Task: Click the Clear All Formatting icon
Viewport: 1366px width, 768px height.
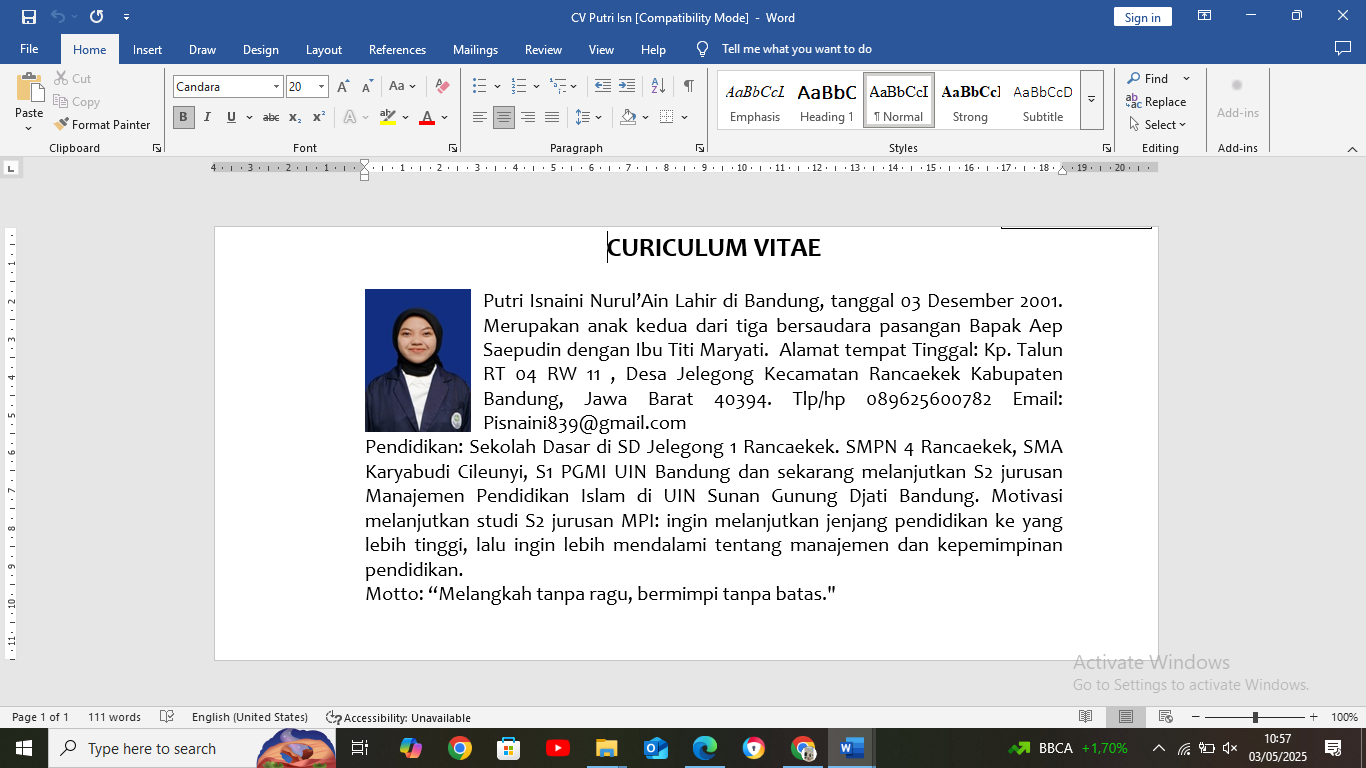Action: click(442, 86)
